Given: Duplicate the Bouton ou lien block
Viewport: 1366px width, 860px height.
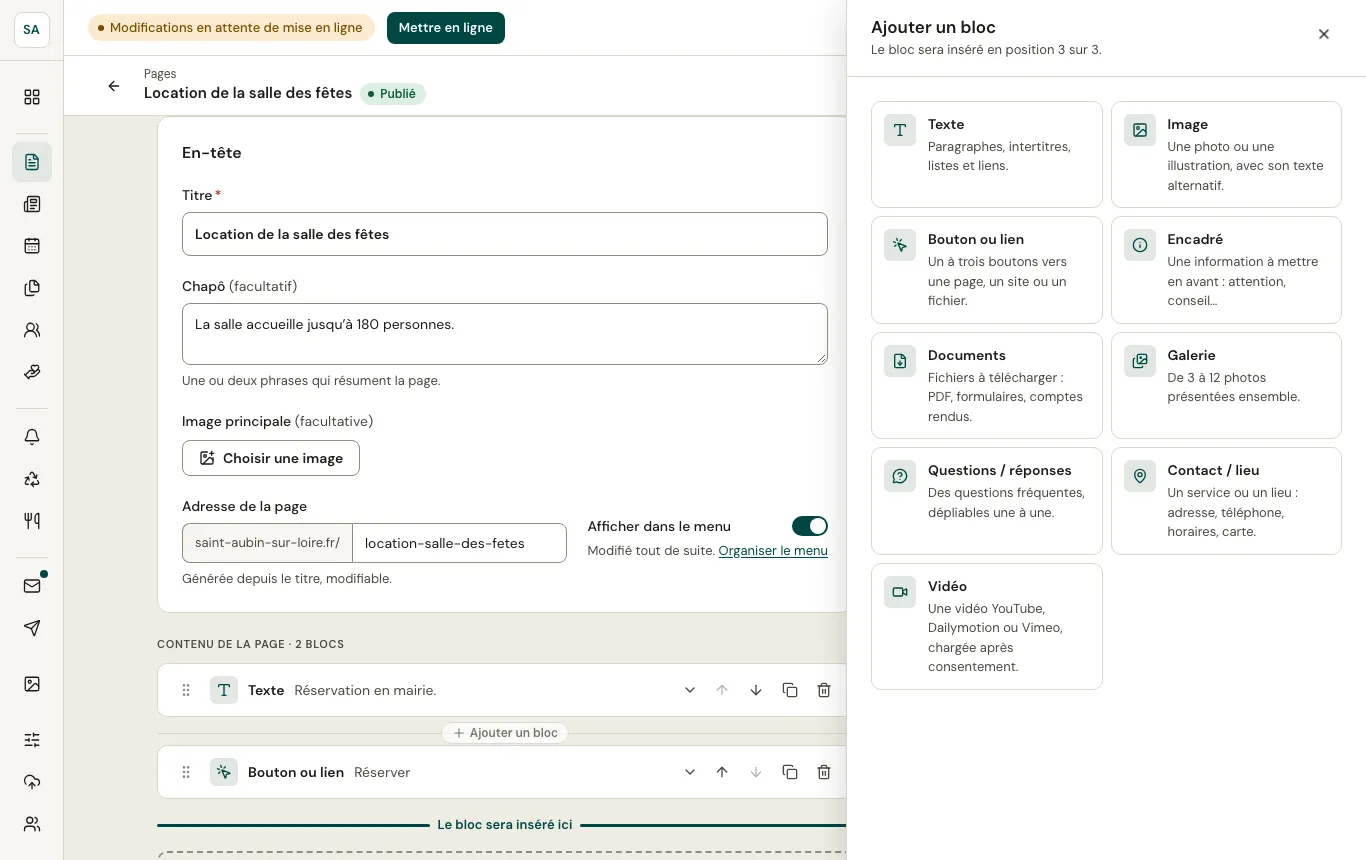Looking at the screenshot, I should tap(790, 772).
